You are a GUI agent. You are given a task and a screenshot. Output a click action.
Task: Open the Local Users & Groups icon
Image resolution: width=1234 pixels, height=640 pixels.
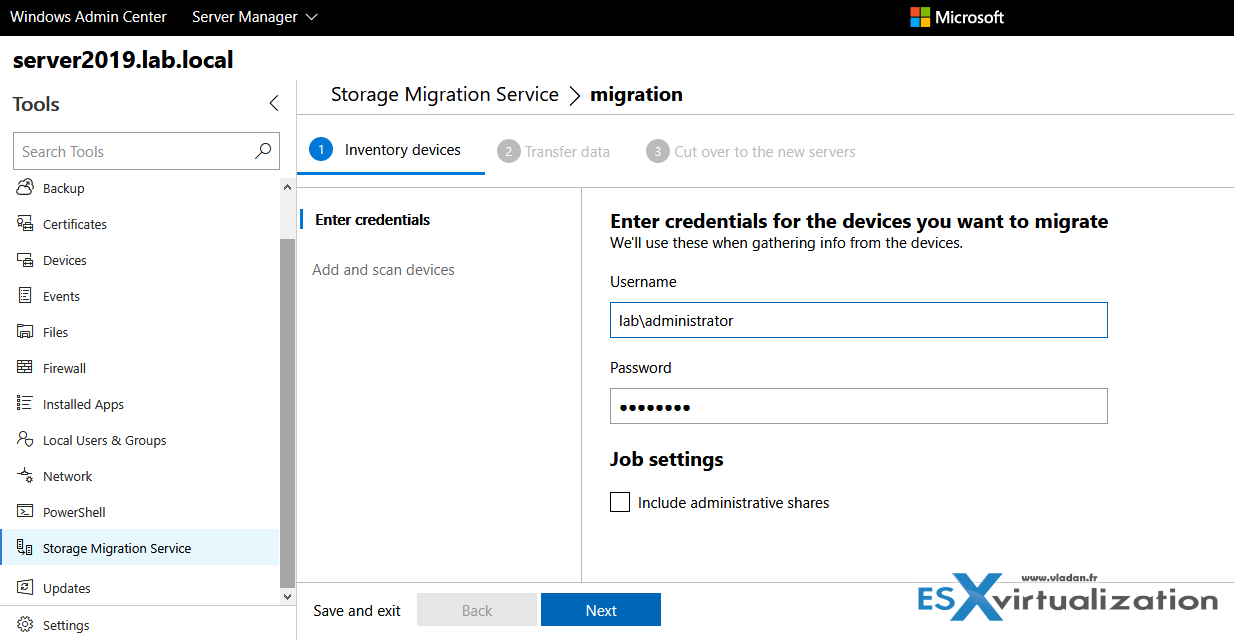pyautogui.click(x=25, y=440)
